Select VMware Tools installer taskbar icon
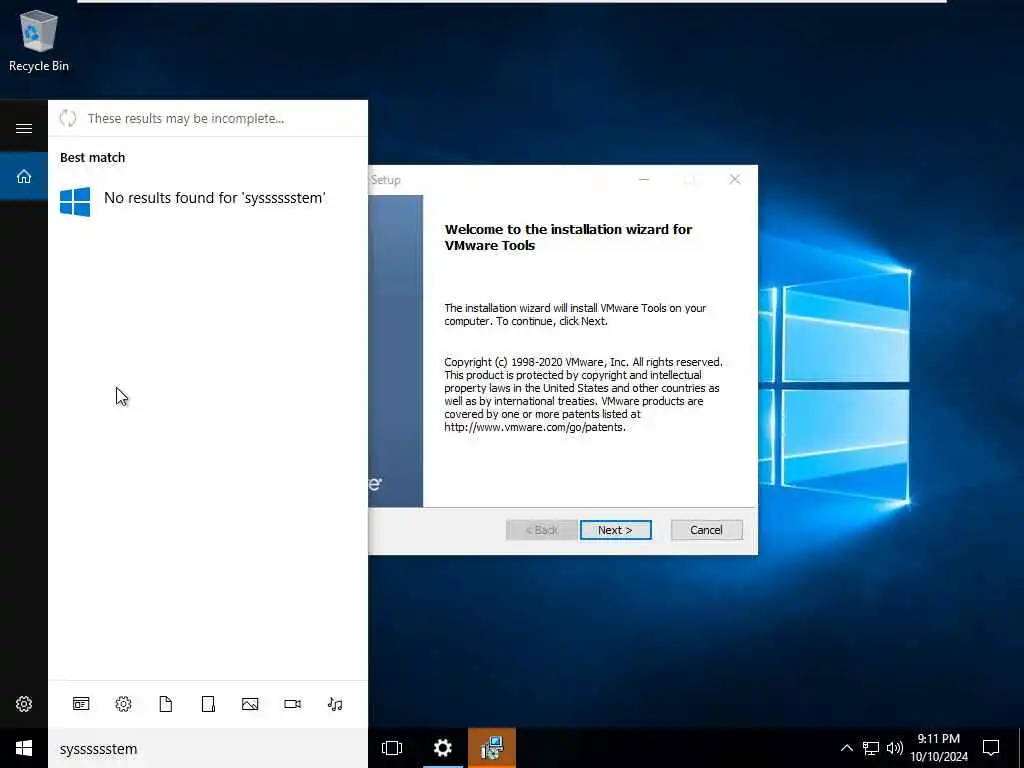The height and width of the screenshot is (768, 1024). pyautogui.click(x=492, y=748)
